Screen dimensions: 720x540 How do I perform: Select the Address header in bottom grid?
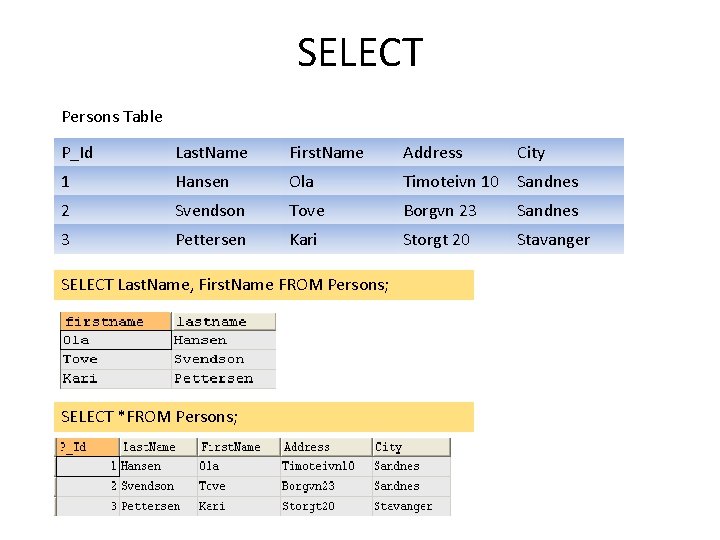[326, 447]
